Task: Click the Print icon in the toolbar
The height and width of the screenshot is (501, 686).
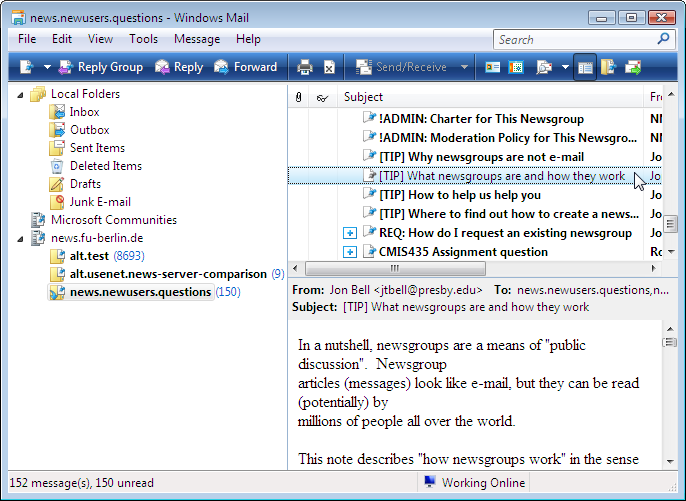Action: pos(305,67)
